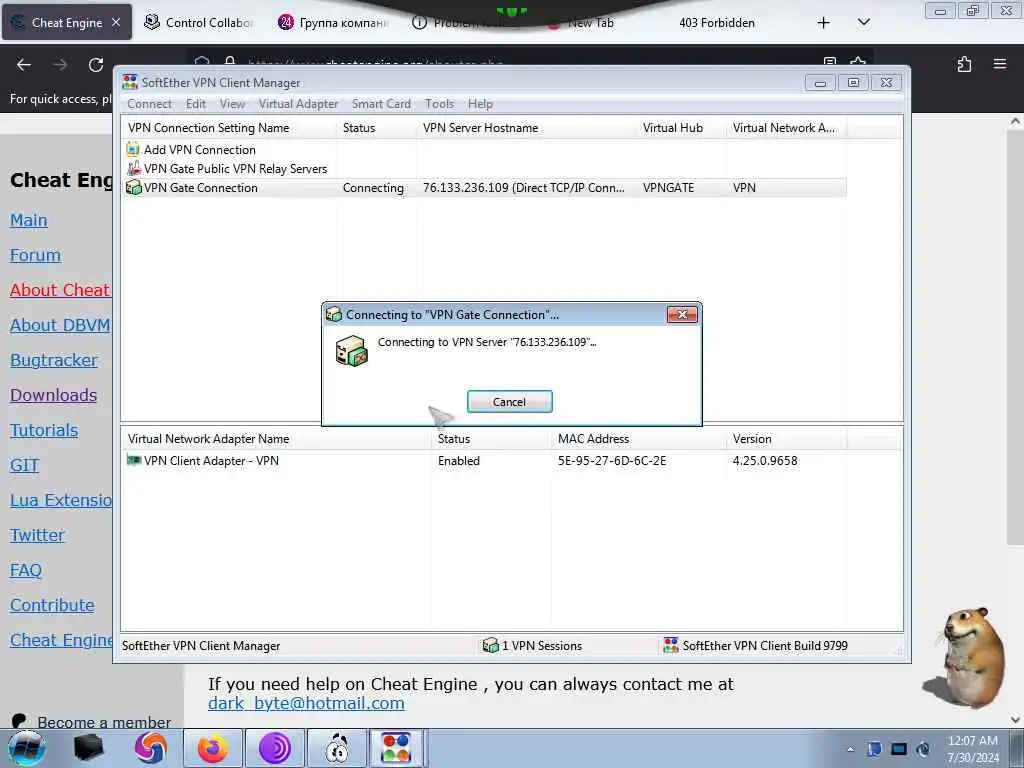Switch to the Группа компаний browser tab
Viewport: 1024px width, 768px height.
[x=333, y=22]
